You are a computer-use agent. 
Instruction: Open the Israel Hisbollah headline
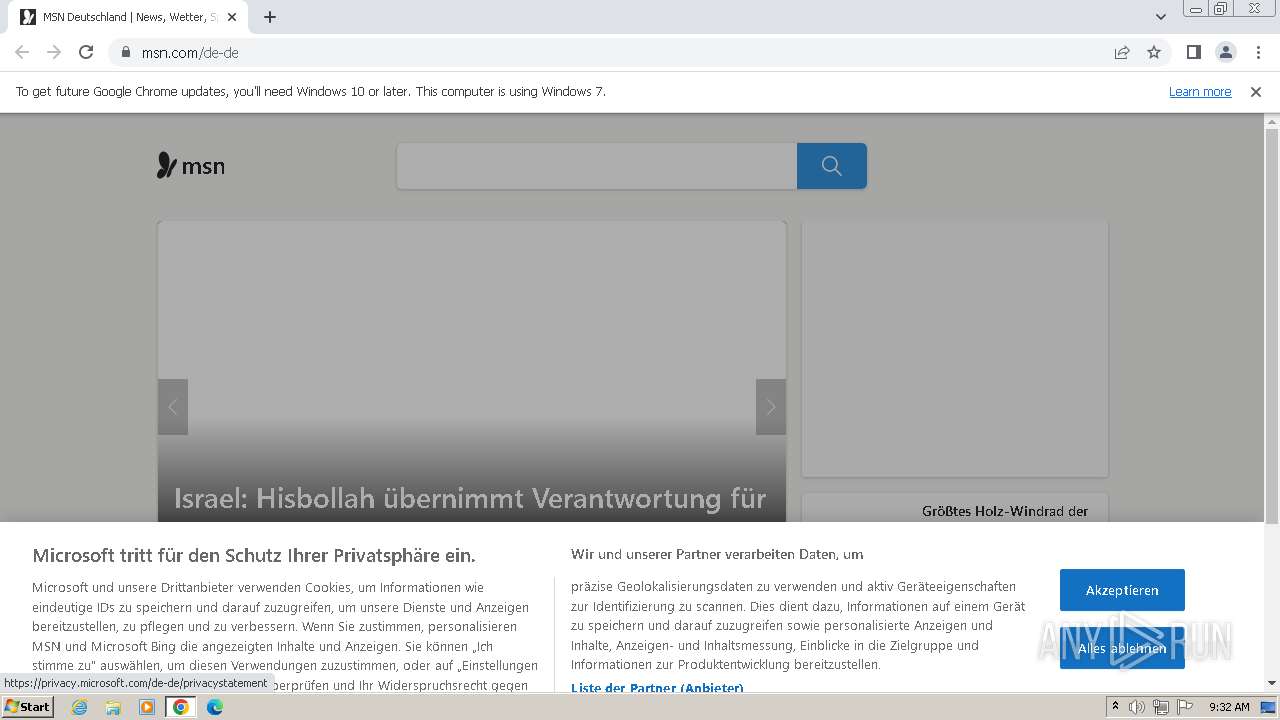coord(470,498)
